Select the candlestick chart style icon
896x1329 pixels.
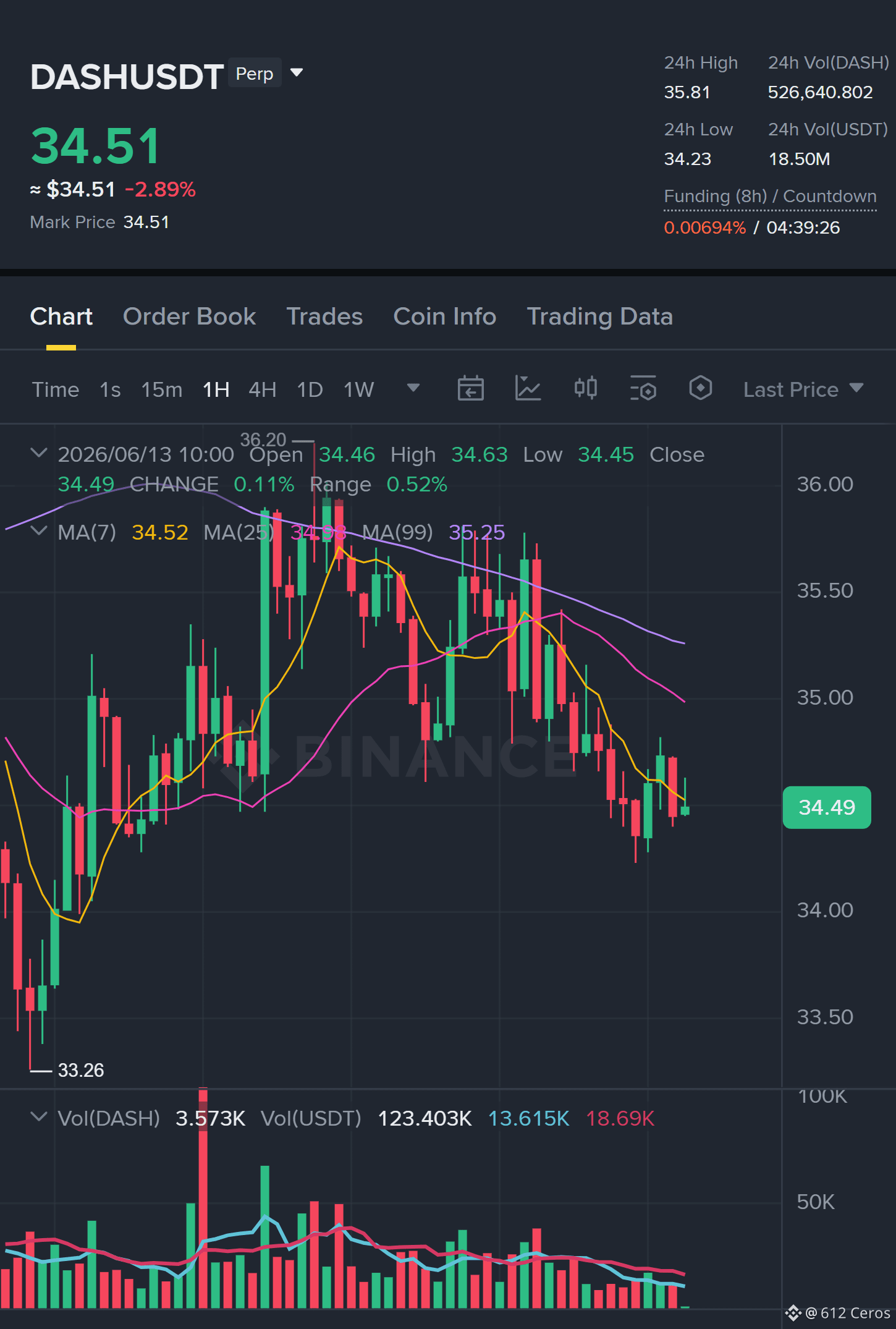(585, 389)
